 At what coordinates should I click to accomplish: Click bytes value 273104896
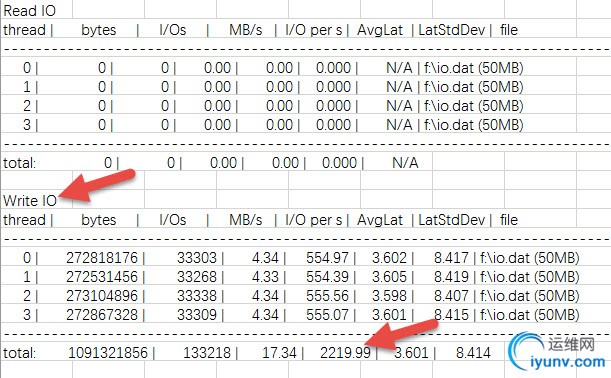pos(102,296)
